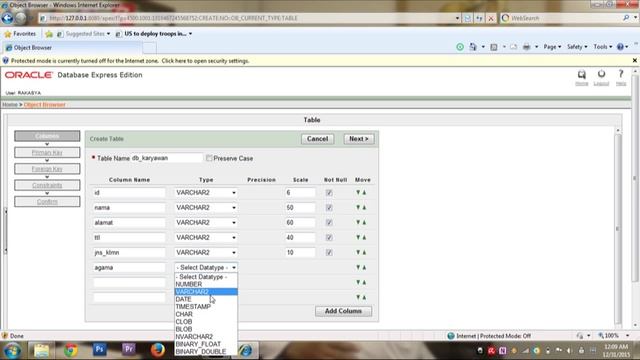Click the Home breadcrumb link

coord(10,105)
